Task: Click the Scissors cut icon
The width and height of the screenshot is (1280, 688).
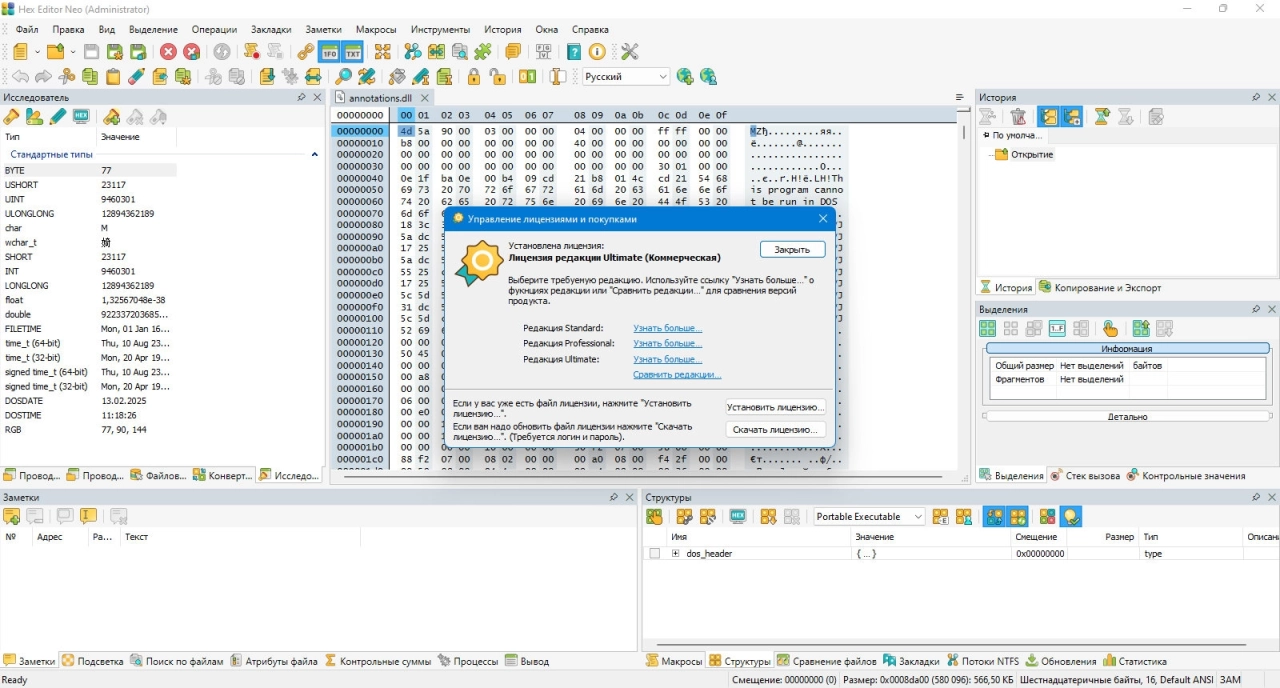Action: point(68,76)
